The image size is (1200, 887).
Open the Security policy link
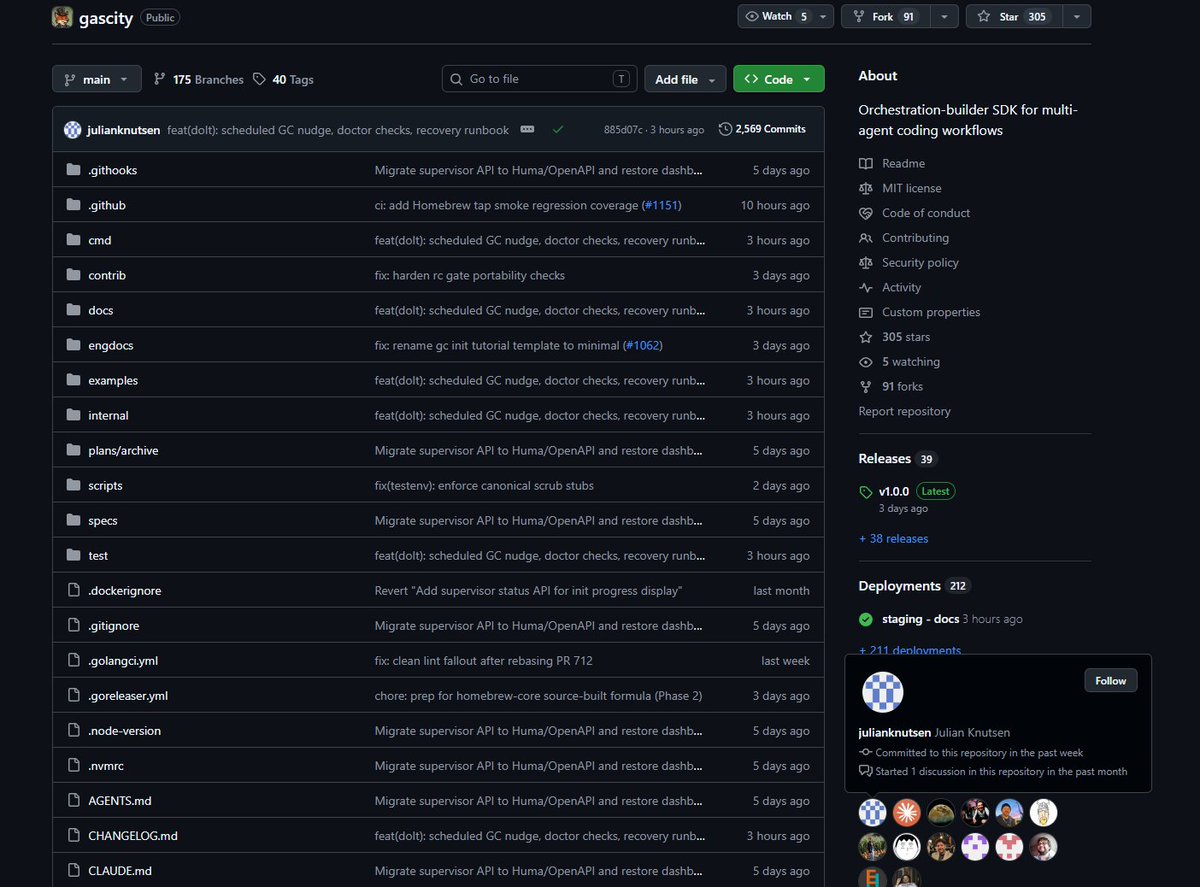pyautogui.click(x=909, y=262)
